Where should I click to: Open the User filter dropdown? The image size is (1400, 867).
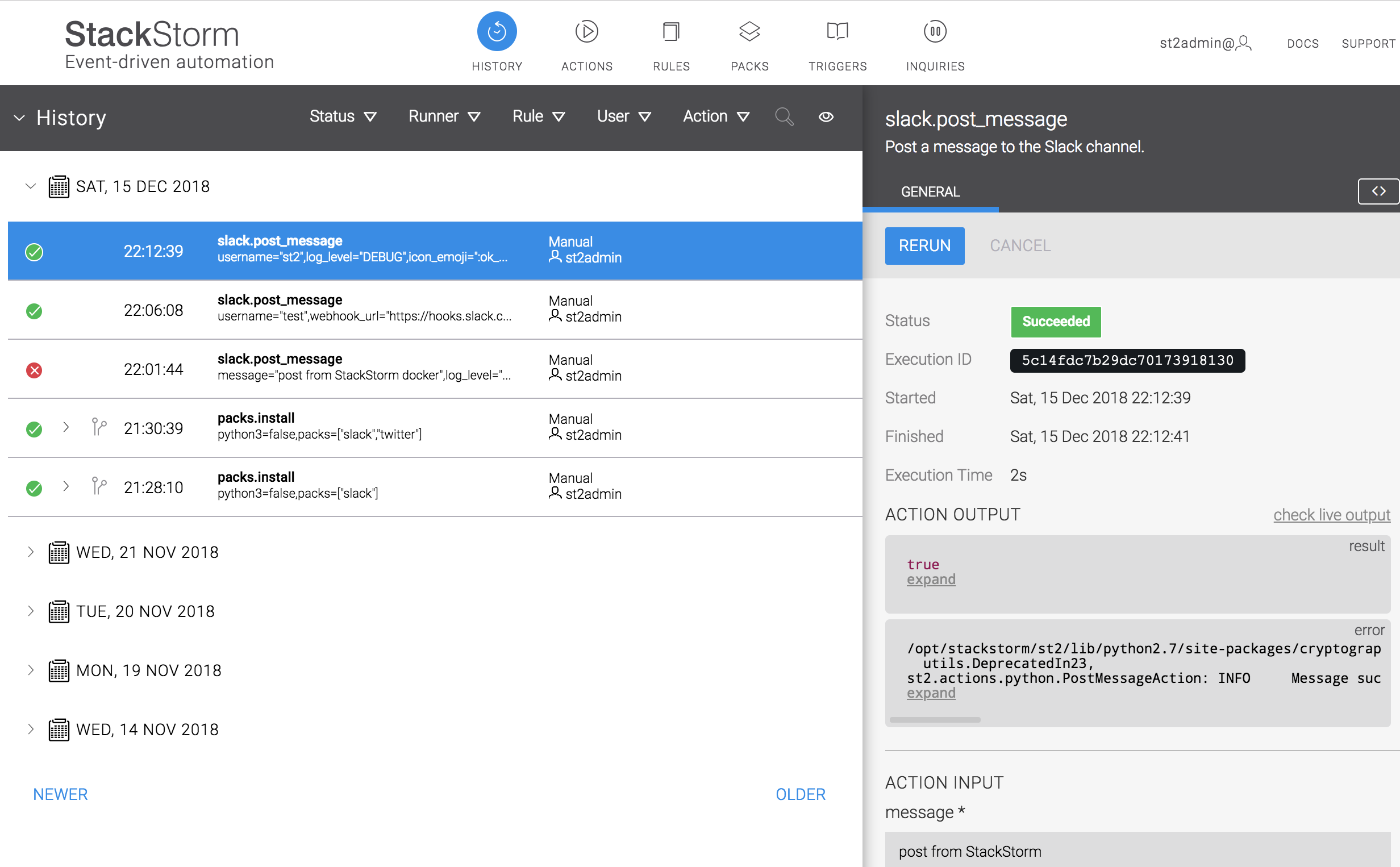[x=623, y=116]
